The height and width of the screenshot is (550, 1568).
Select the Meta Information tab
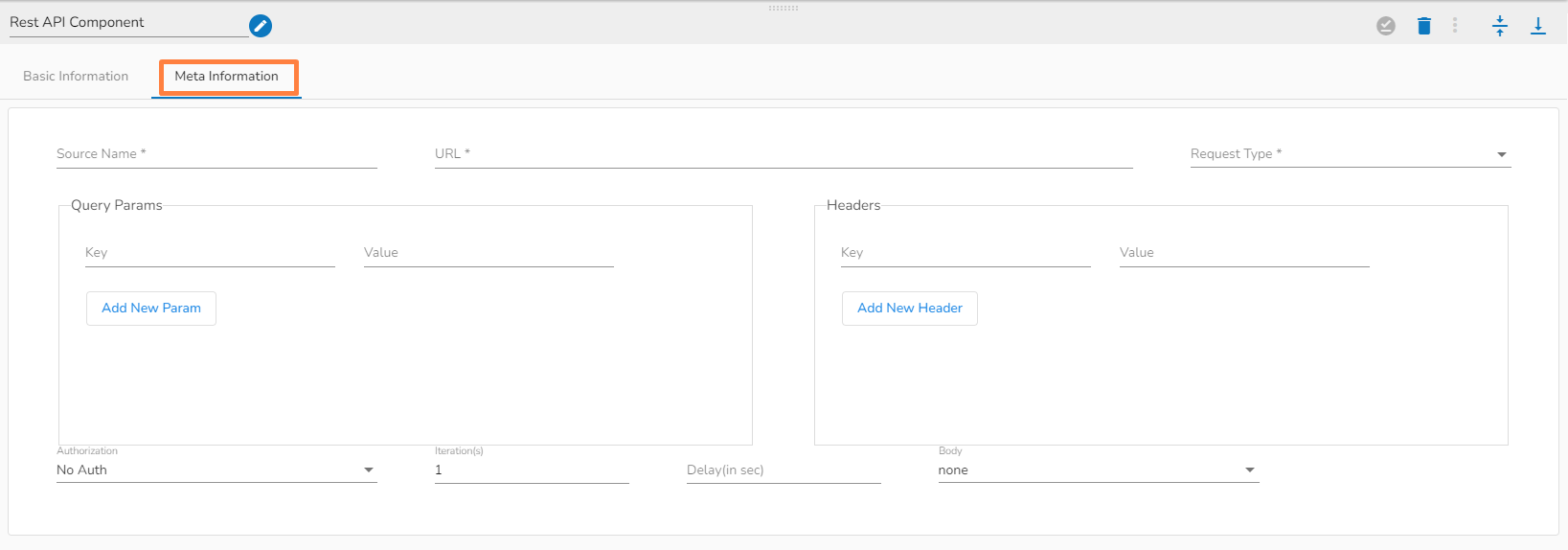227,77
